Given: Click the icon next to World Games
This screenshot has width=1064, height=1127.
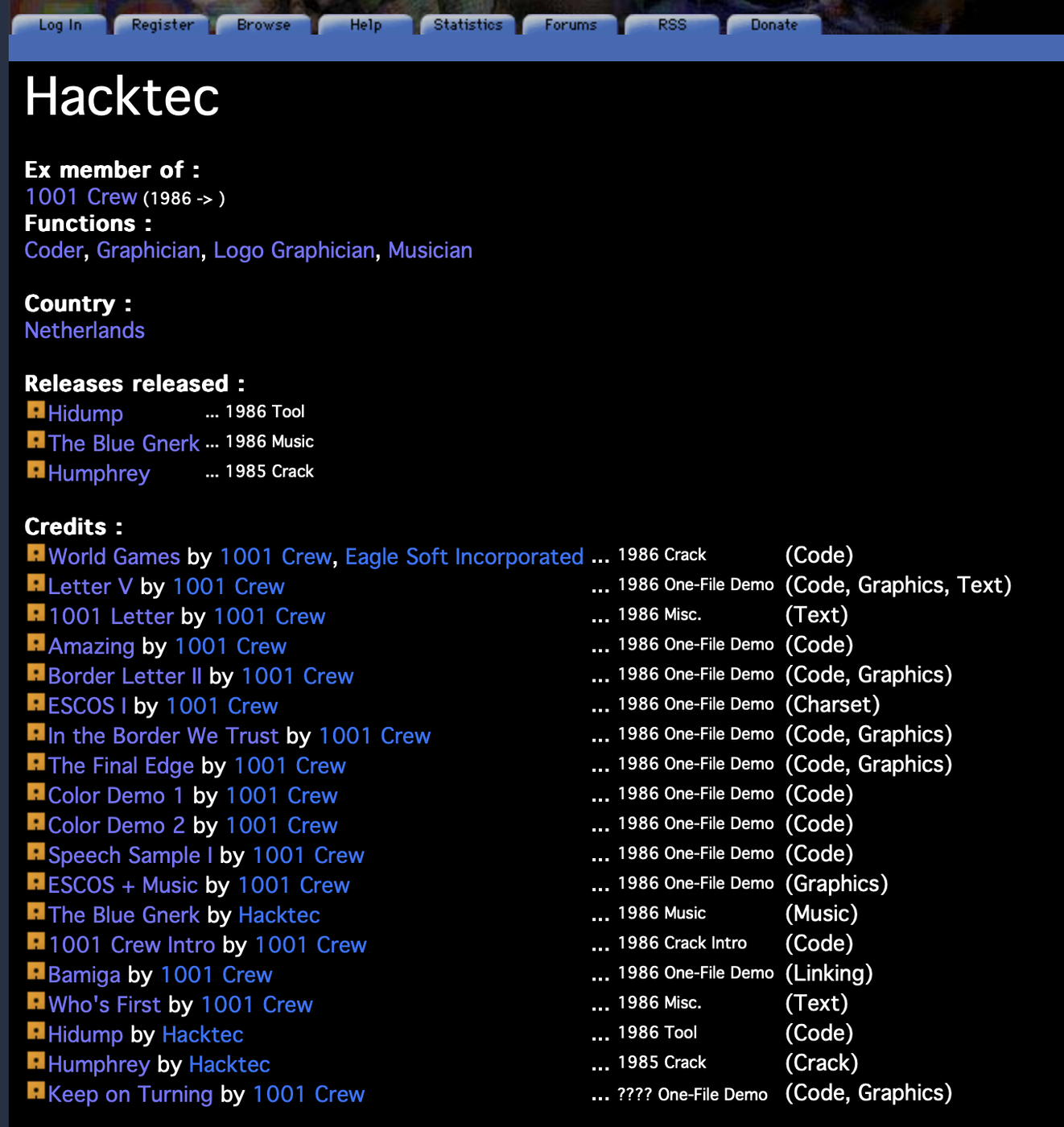Looking at the screenshot, I should pyautogui.click(x=35, y=554).
